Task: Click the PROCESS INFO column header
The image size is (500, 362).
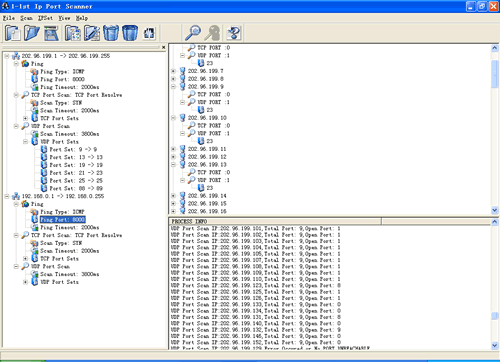Action: click(275, 221)
